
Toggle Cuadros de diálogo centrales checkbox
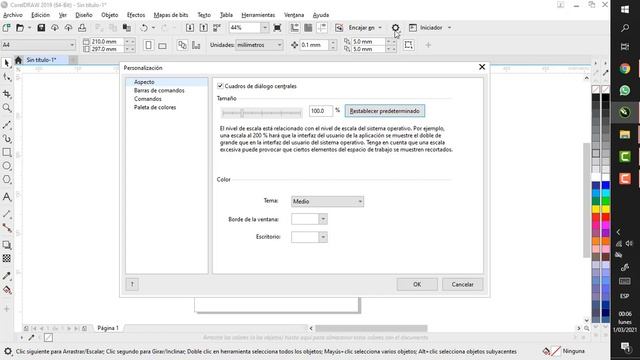(x=220, y=86)
